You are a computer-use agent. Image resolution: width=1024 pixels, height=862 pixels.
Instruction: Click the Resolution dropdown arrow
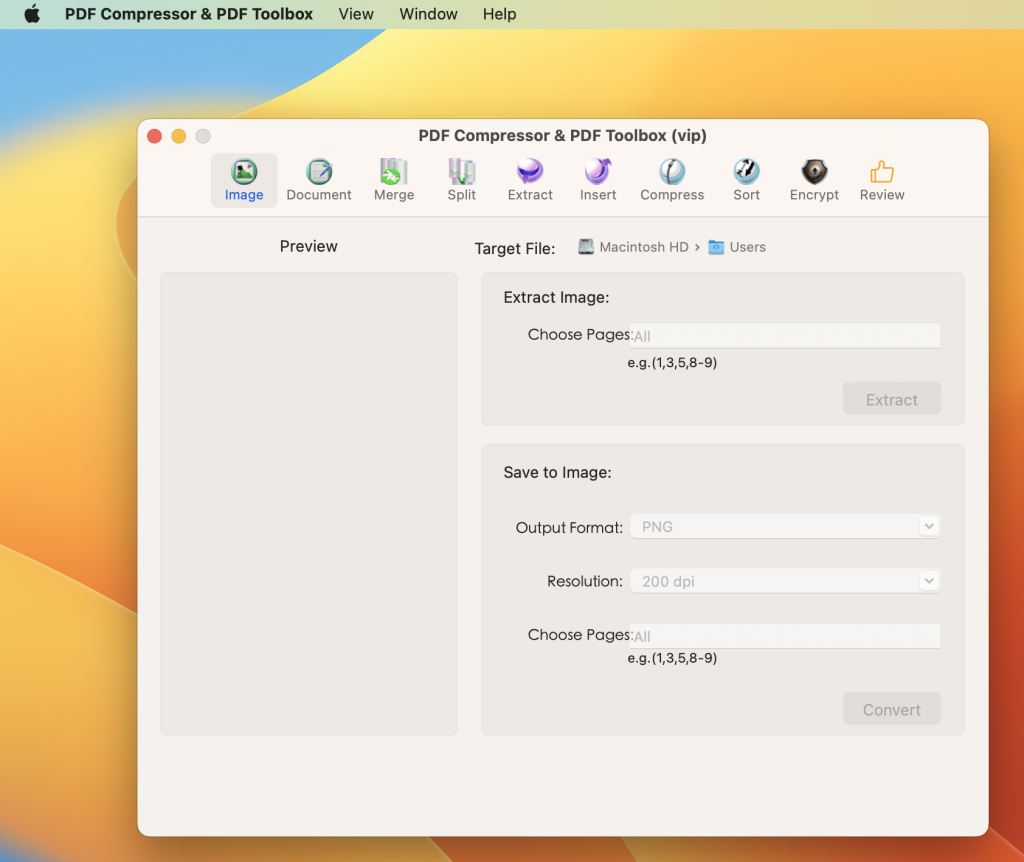(x=929, y=581)
